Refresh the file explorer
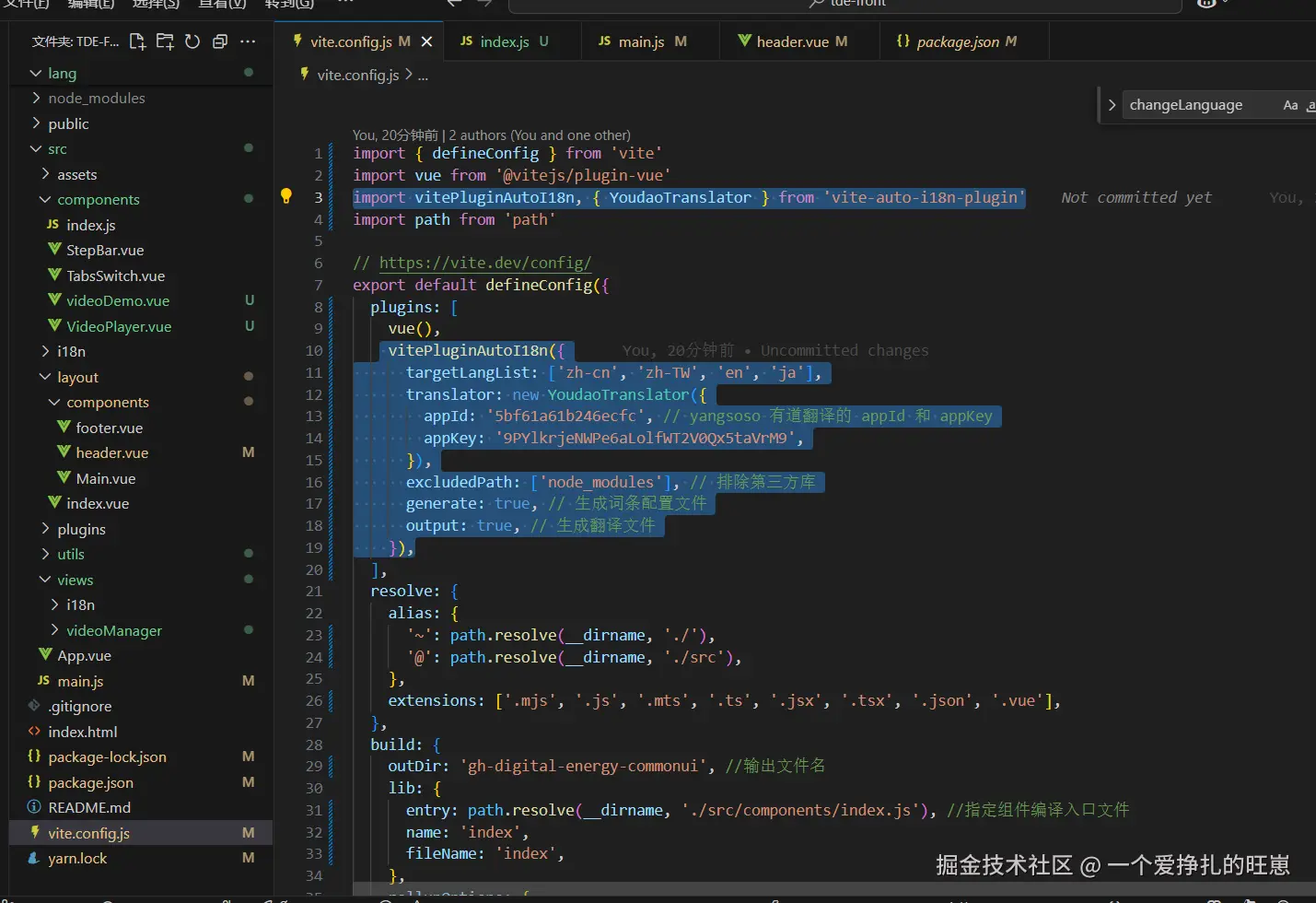This screenshot has width=1316, height=903. tap(192, 41)
